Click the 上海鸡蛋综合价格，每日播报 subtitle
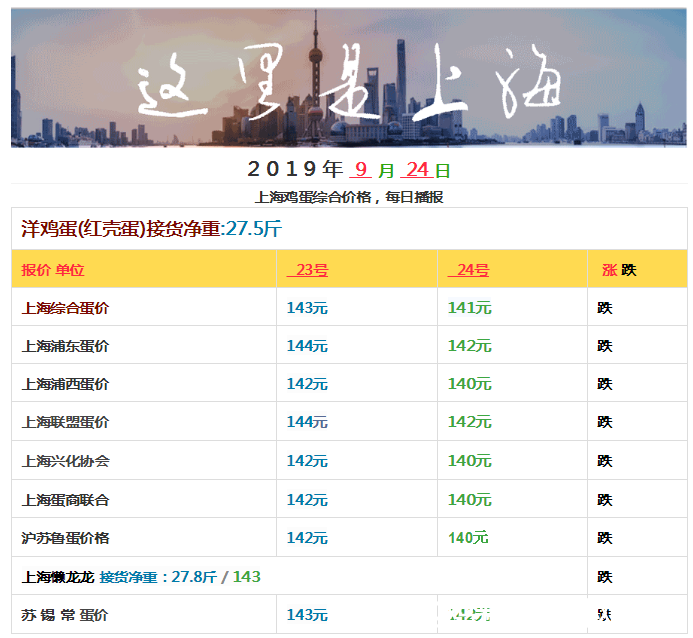The height and width of the screenshot is (638, 693). pos(349,197)
